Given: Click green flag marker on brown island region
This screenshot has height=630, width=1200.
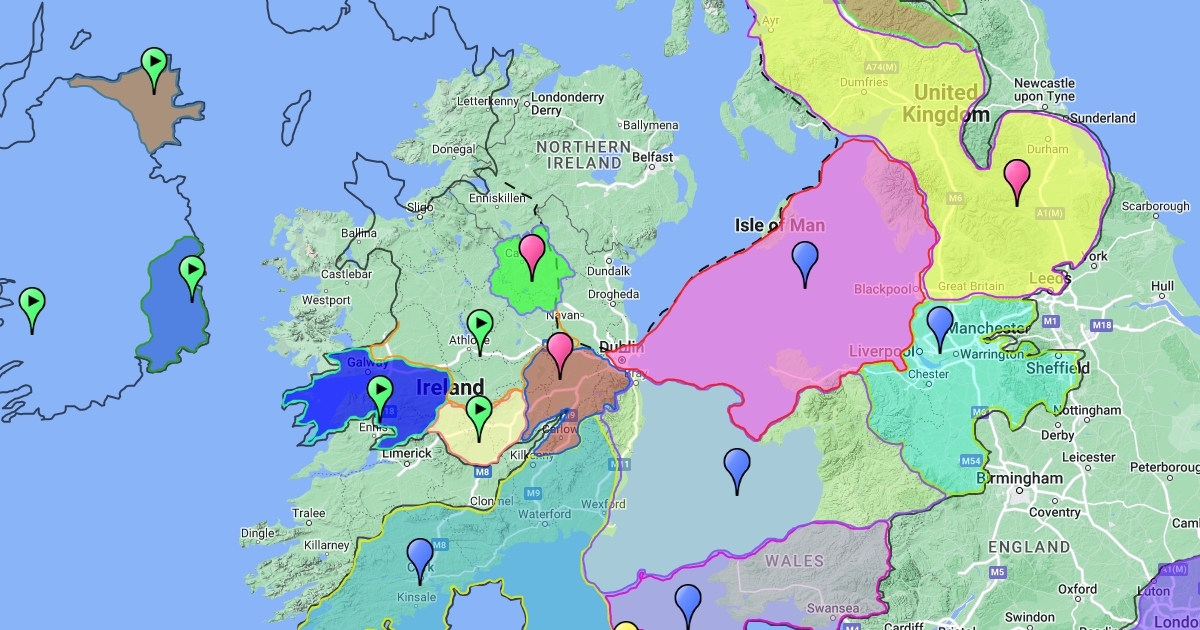Looking at the screenshot, I should point(153,68).
